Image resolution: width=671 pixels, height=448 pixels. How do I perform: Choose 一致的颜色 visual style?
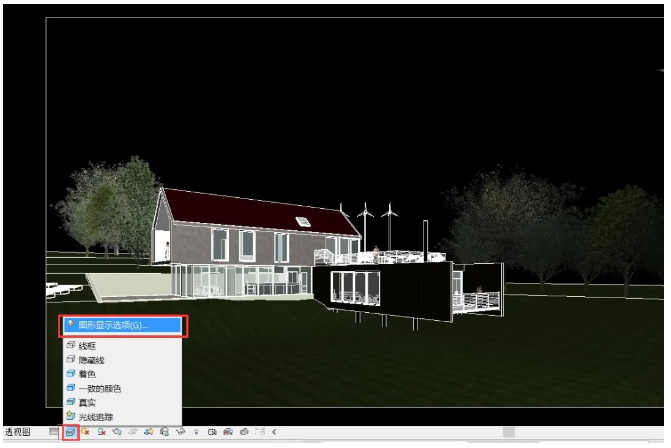123,389
